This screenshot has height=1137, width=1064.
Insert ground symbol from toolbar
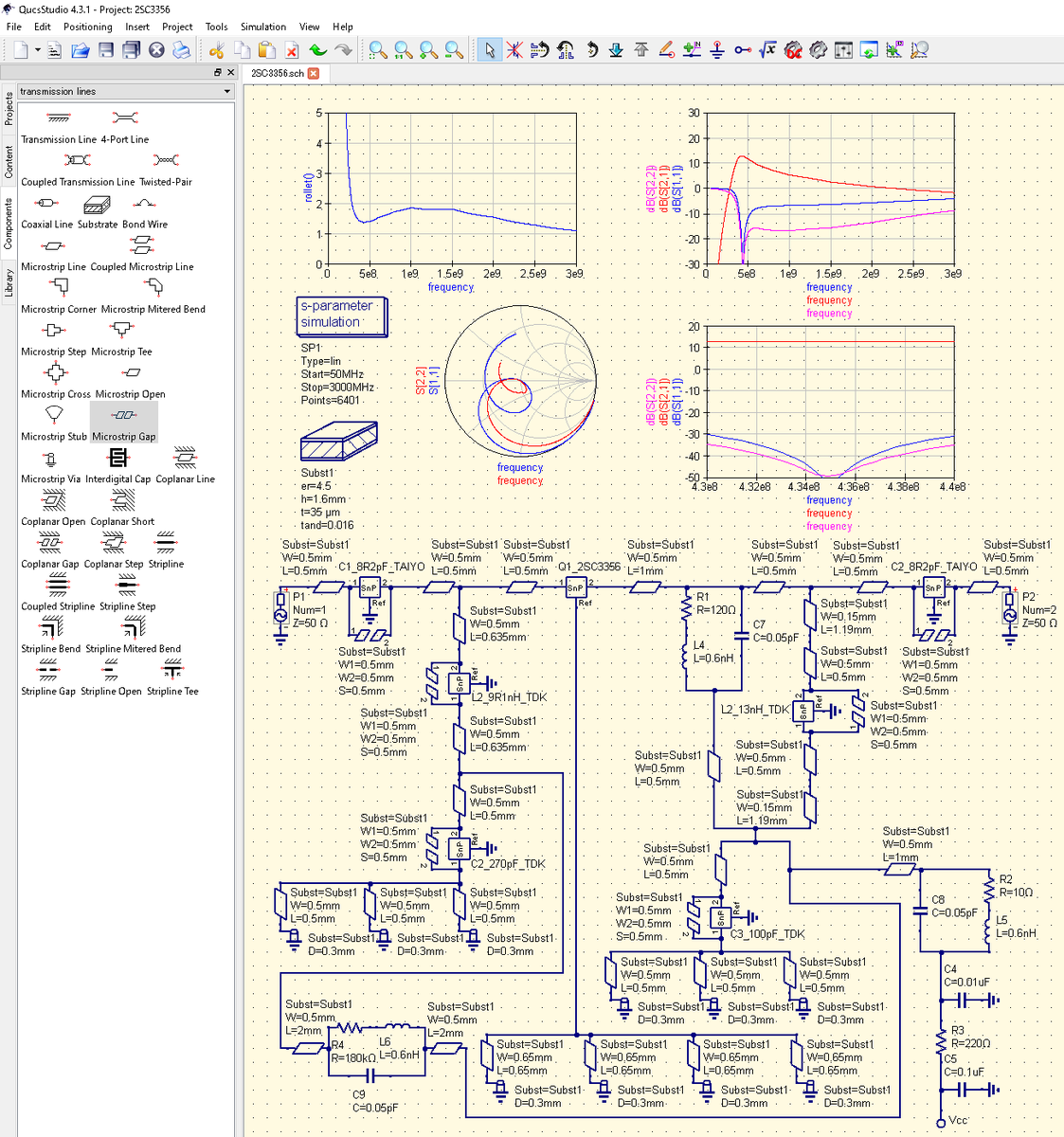pyautogui.click(x=717, y=50)
